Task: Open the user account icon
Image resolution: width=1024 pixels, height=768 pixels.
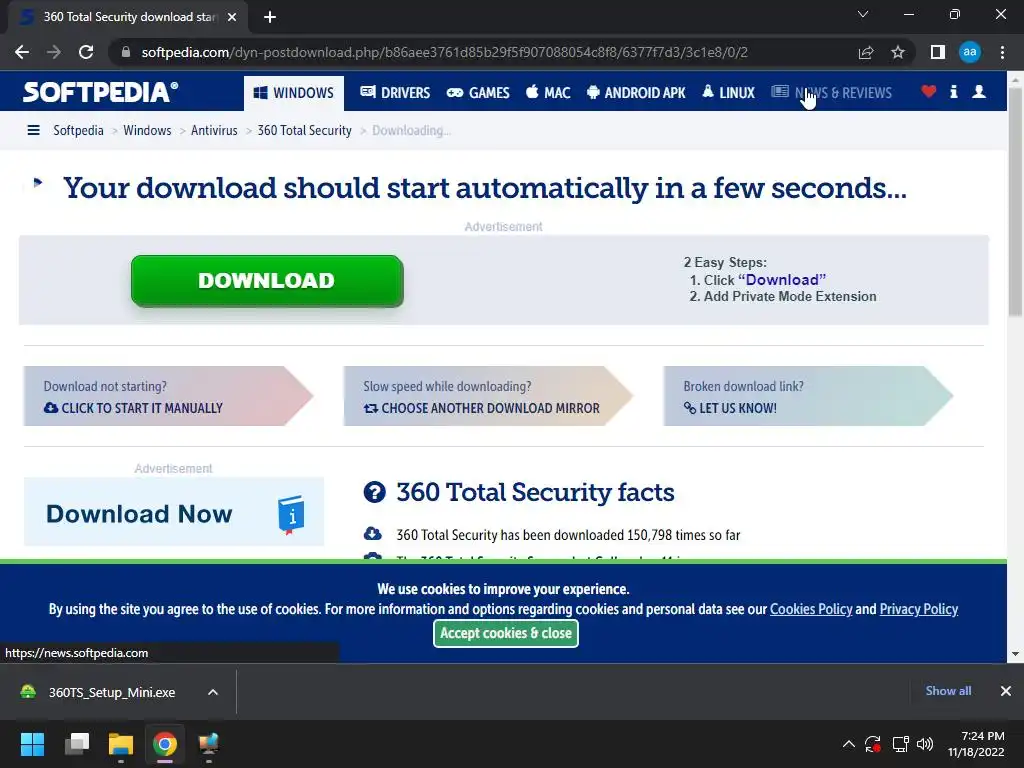Action: [979, 92]
